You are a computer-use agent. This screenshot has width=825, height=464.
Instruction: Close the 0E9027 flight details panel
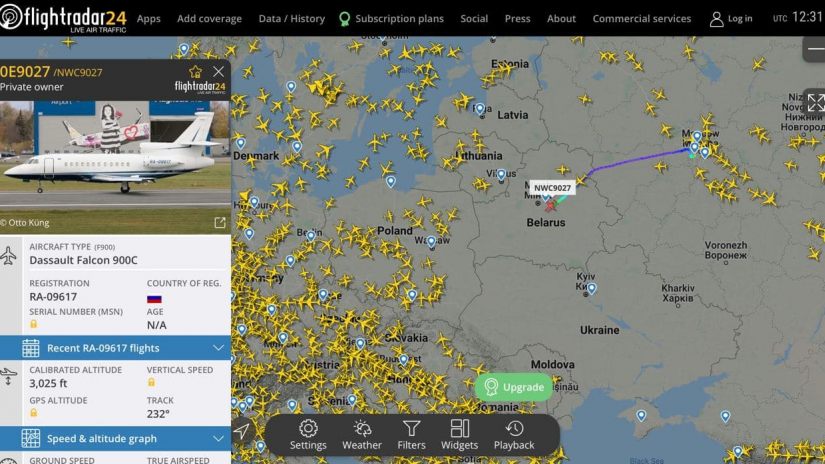tap(218, 72)
